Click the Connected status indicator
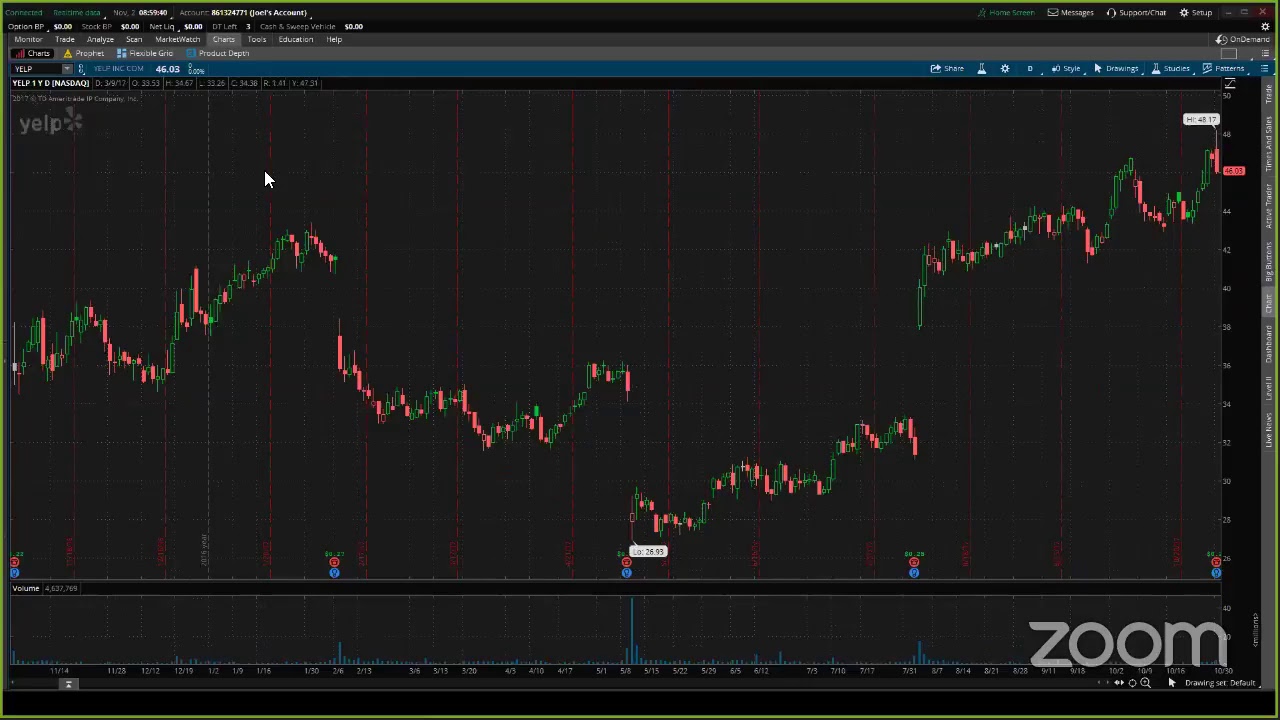Viewport: 1280px width, 720px height. [x=24, y=13]
